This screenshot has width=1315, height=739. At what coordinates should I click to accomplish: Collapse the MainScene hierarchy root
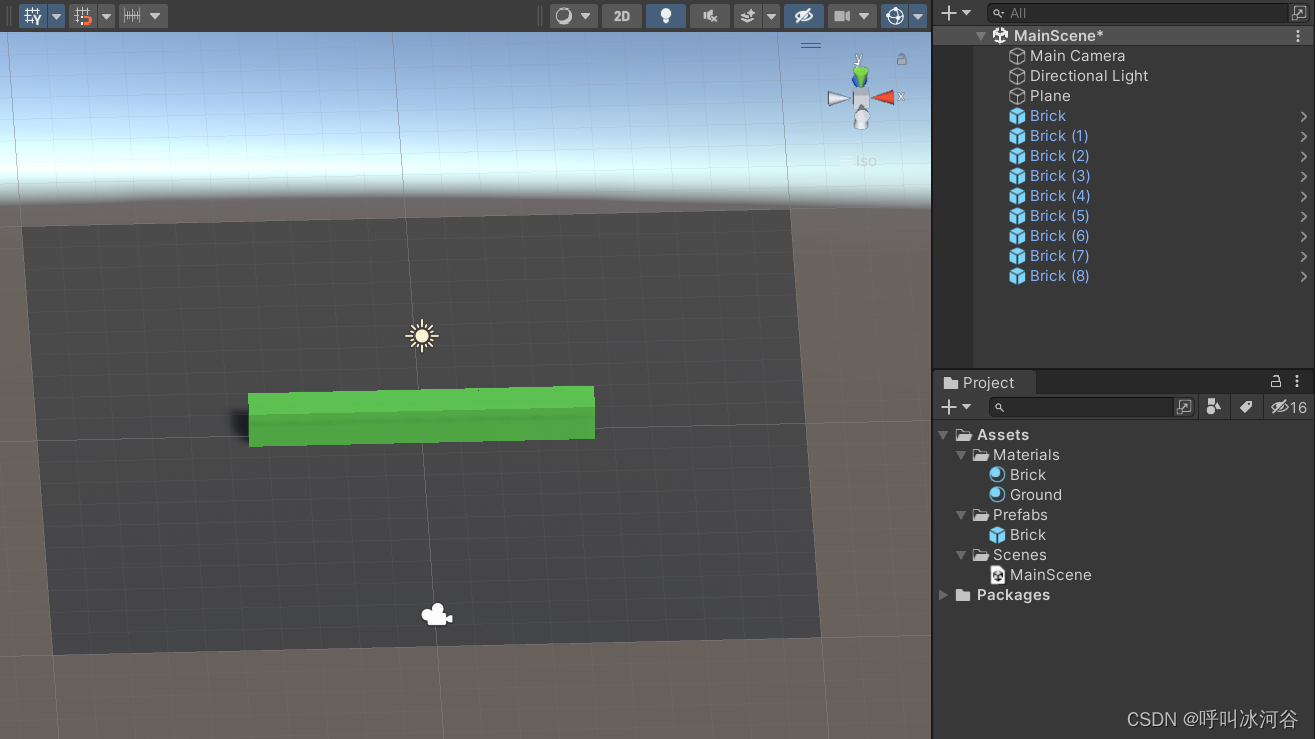coord(982,36)
